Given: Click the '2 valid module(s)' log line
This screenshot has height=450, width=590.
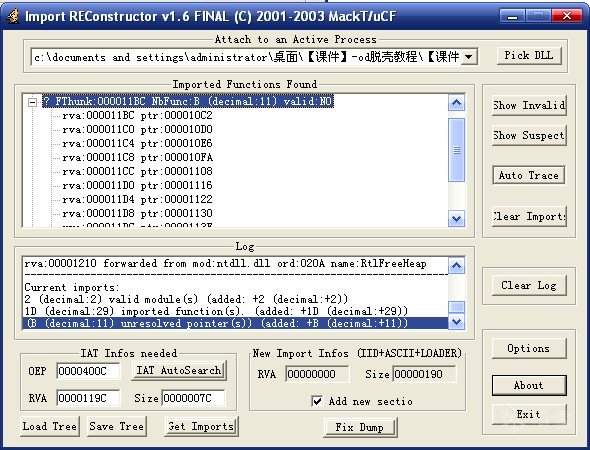Looking at the screenshot, I should (186, 299).
